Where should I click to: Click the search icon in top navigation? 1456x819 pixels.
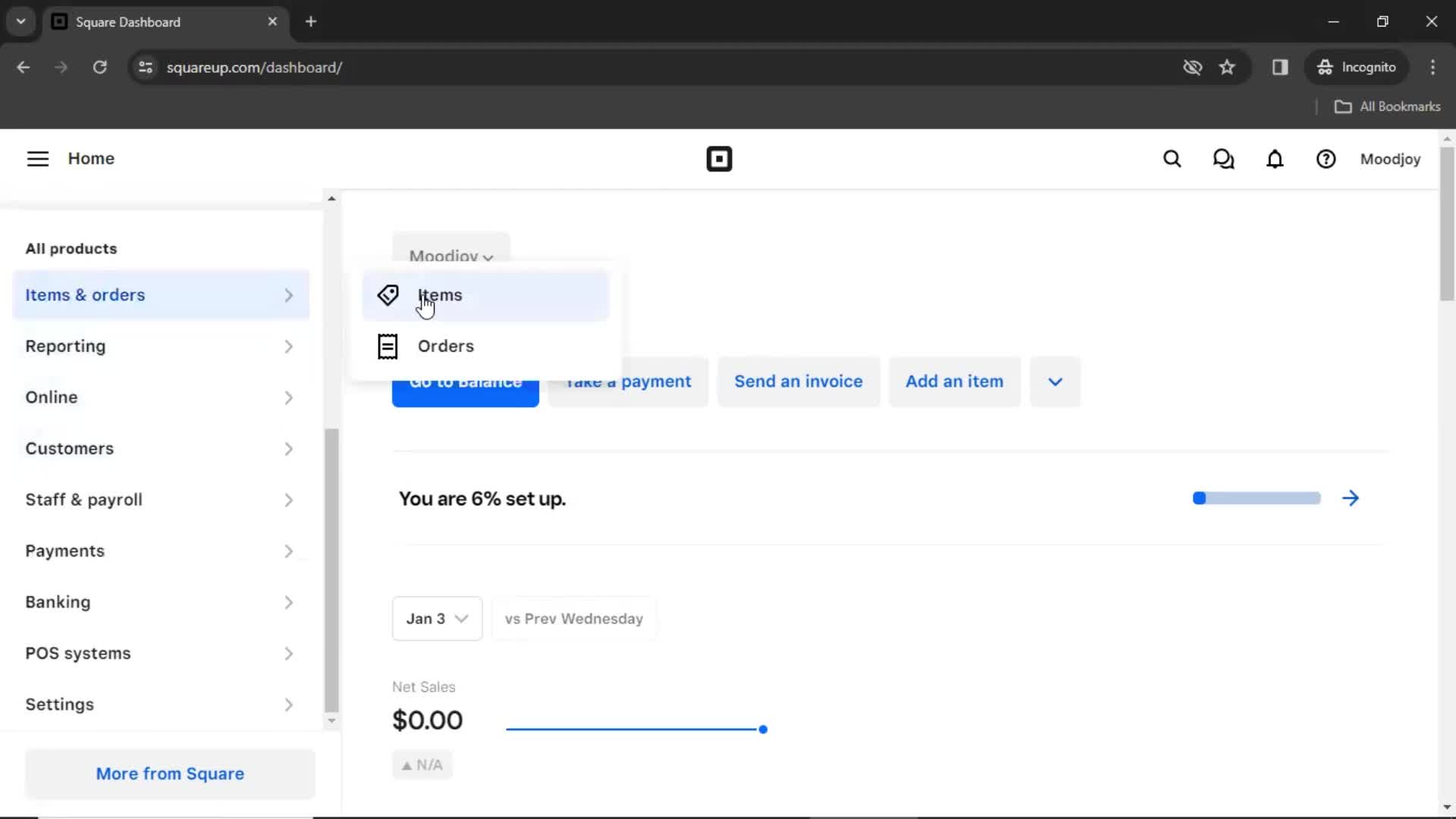pyautogui.click(x=1172, y=159)
